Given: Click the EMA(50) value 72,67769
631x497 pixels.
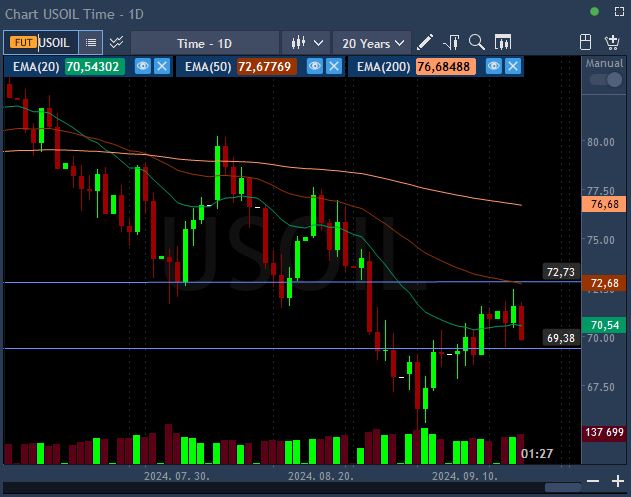Looking at the screenshot, I should click(267, 66).
